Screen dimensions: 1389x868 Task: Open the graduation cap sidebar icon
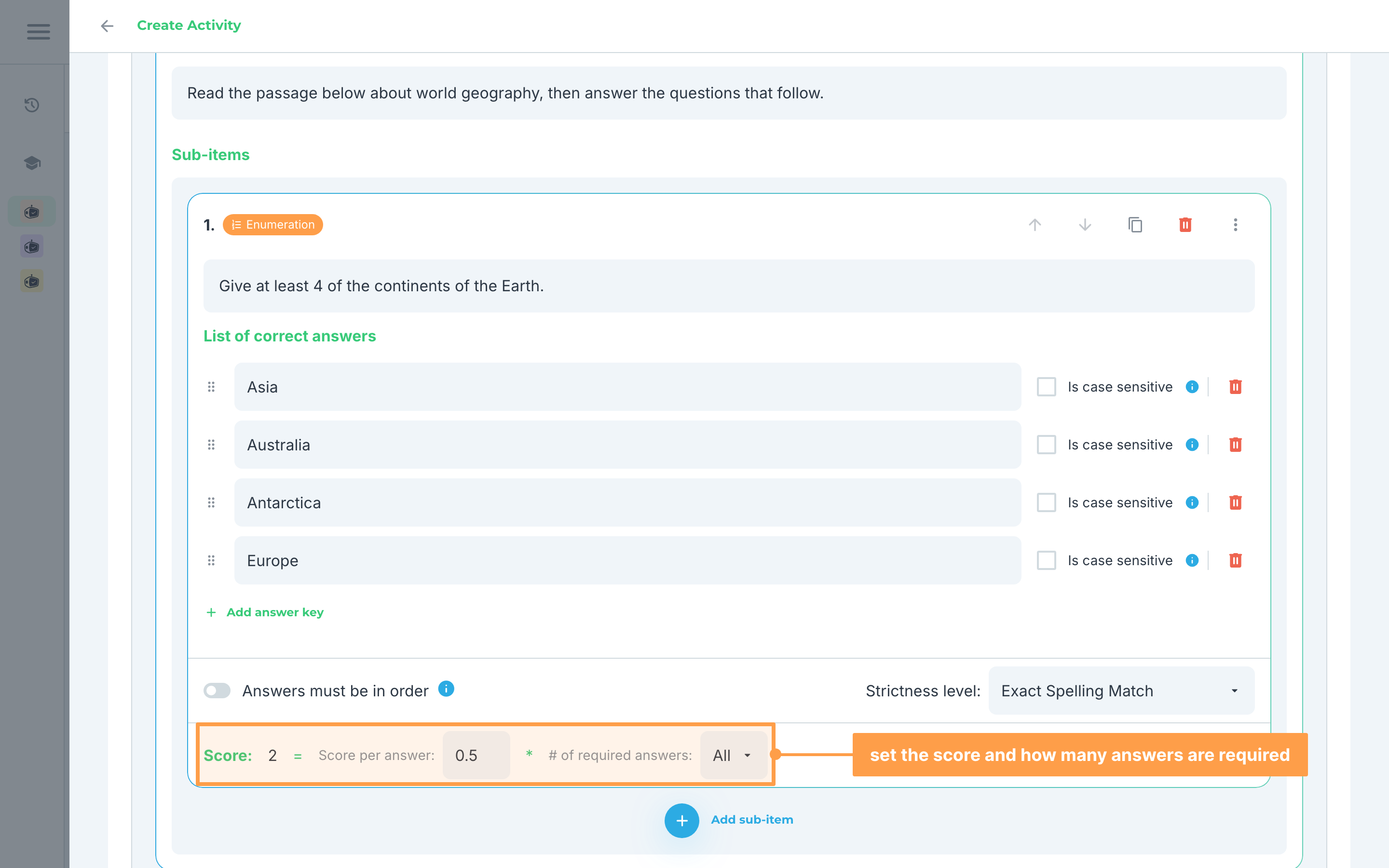(x=32, y=163)
